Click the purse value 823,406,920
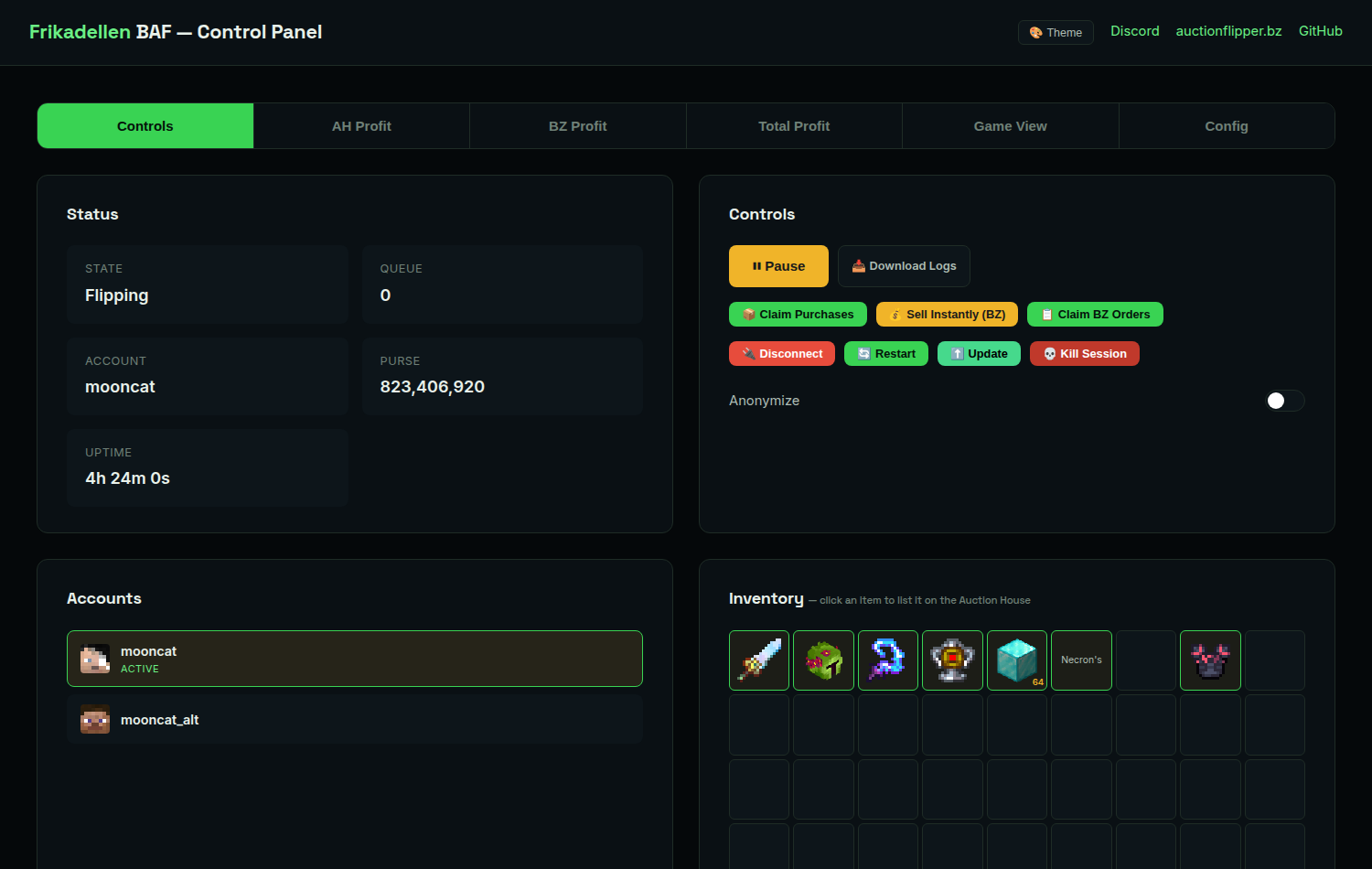Viewport: 1372px width, 869px height. point(433,387)
